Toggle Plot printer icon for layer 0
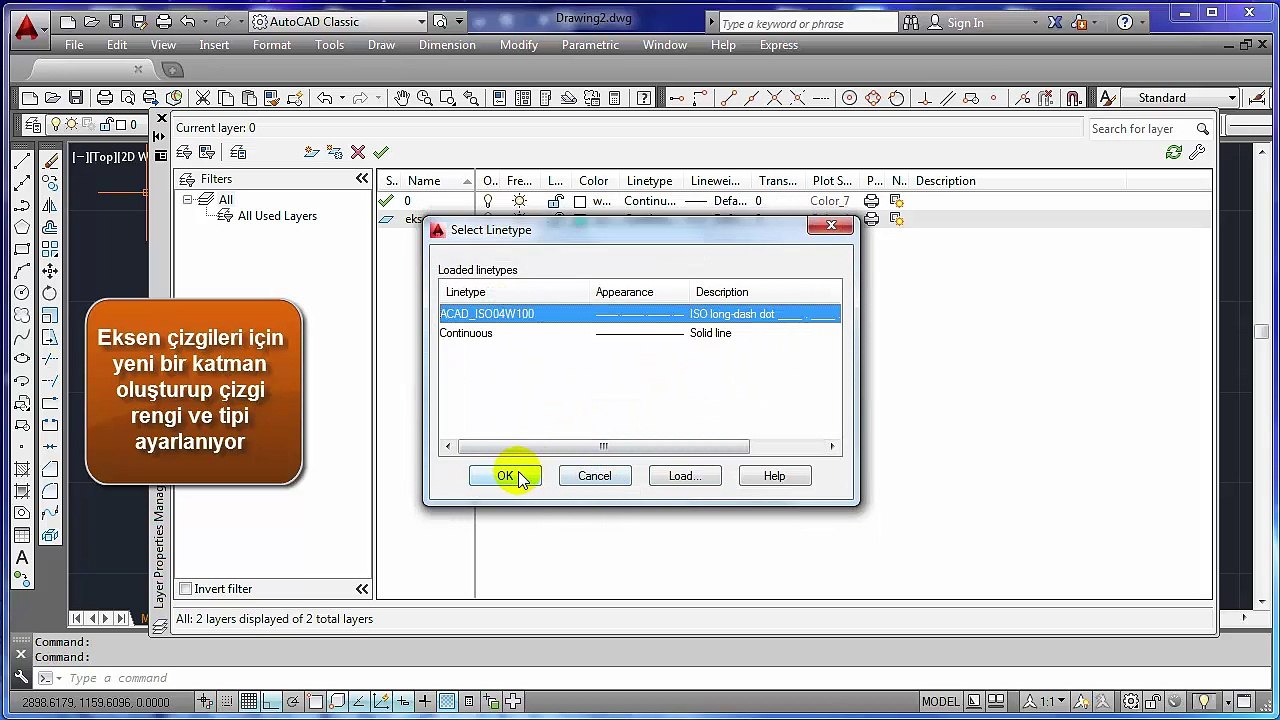The width and height of the screenshot is (1280, 720). click(871, 201)
